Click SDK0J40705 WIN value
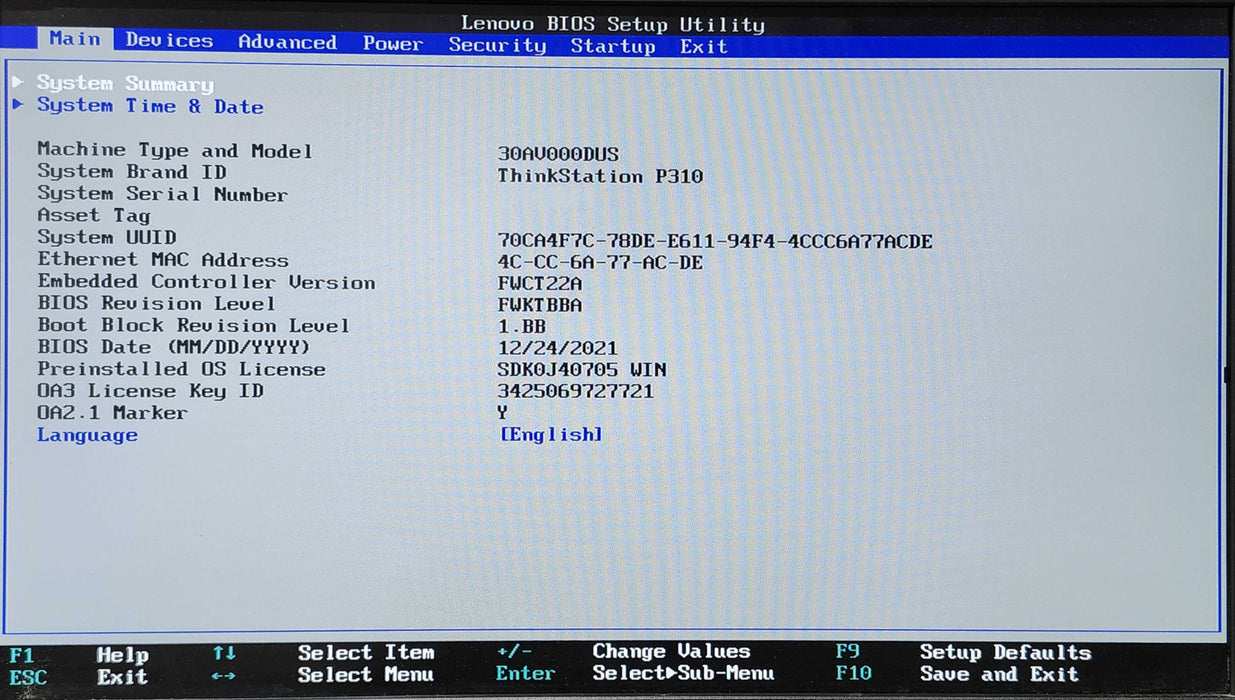This screenshot has height=700, width=1235. coord(582,370)
